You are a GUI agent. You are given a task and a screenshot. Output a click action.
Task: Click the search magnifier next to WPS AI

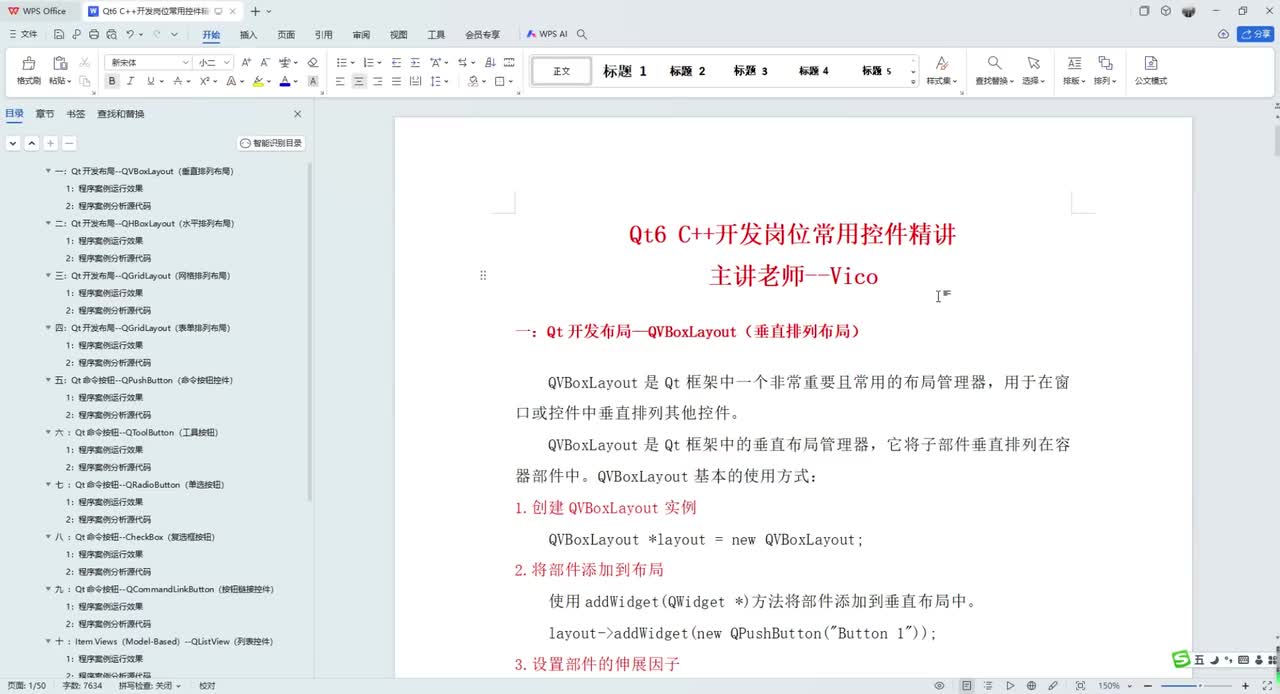(x=582, y=34)
